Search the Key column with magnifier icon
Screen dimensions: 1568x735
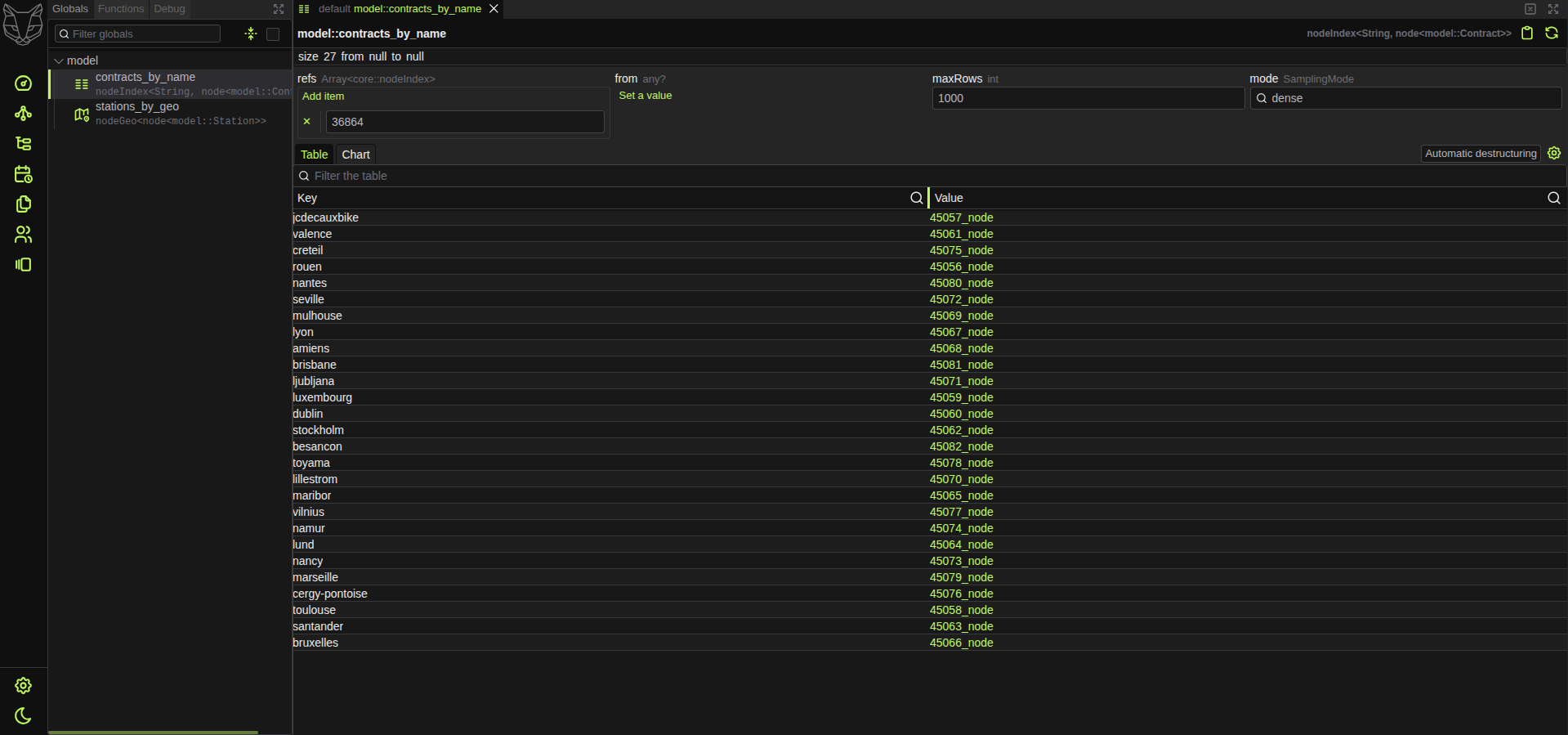[x=917, y=198]
